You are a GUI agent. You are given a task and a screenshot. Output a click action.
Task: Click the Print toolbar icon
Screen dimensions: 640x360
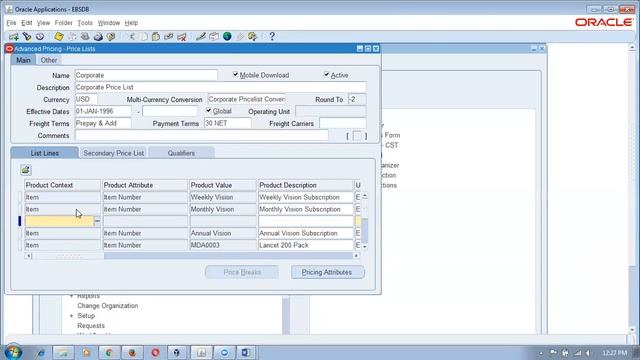click(98, 37)
